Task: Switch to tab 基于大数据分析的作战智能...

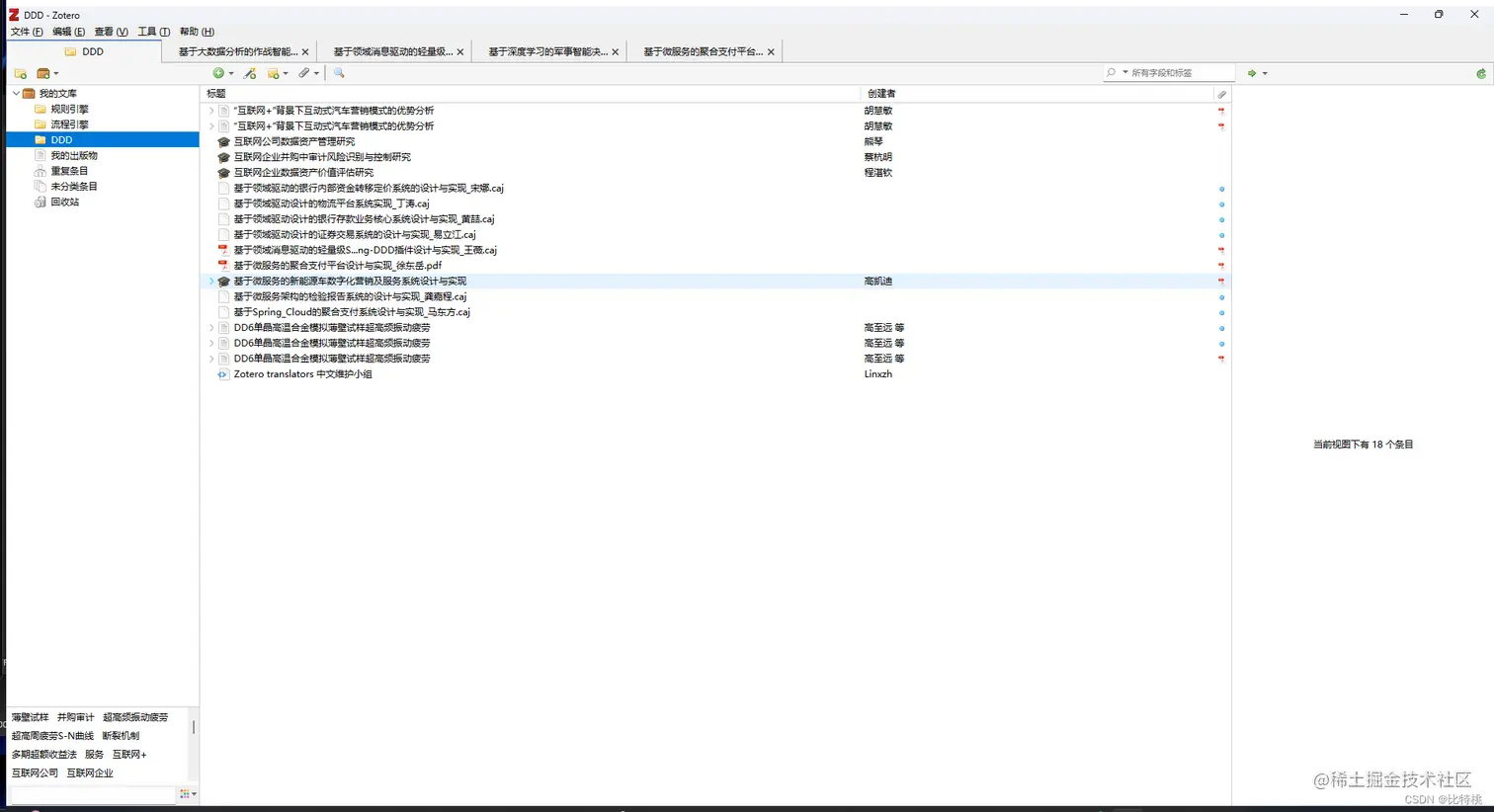Action: pyautogui.click(x=237, y=51)
